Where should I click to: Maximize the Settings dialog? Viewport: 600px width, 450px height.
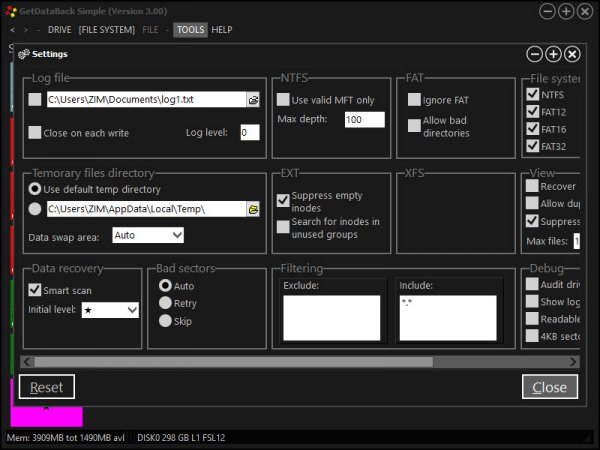pyautogui.click(x=553, y=54)
